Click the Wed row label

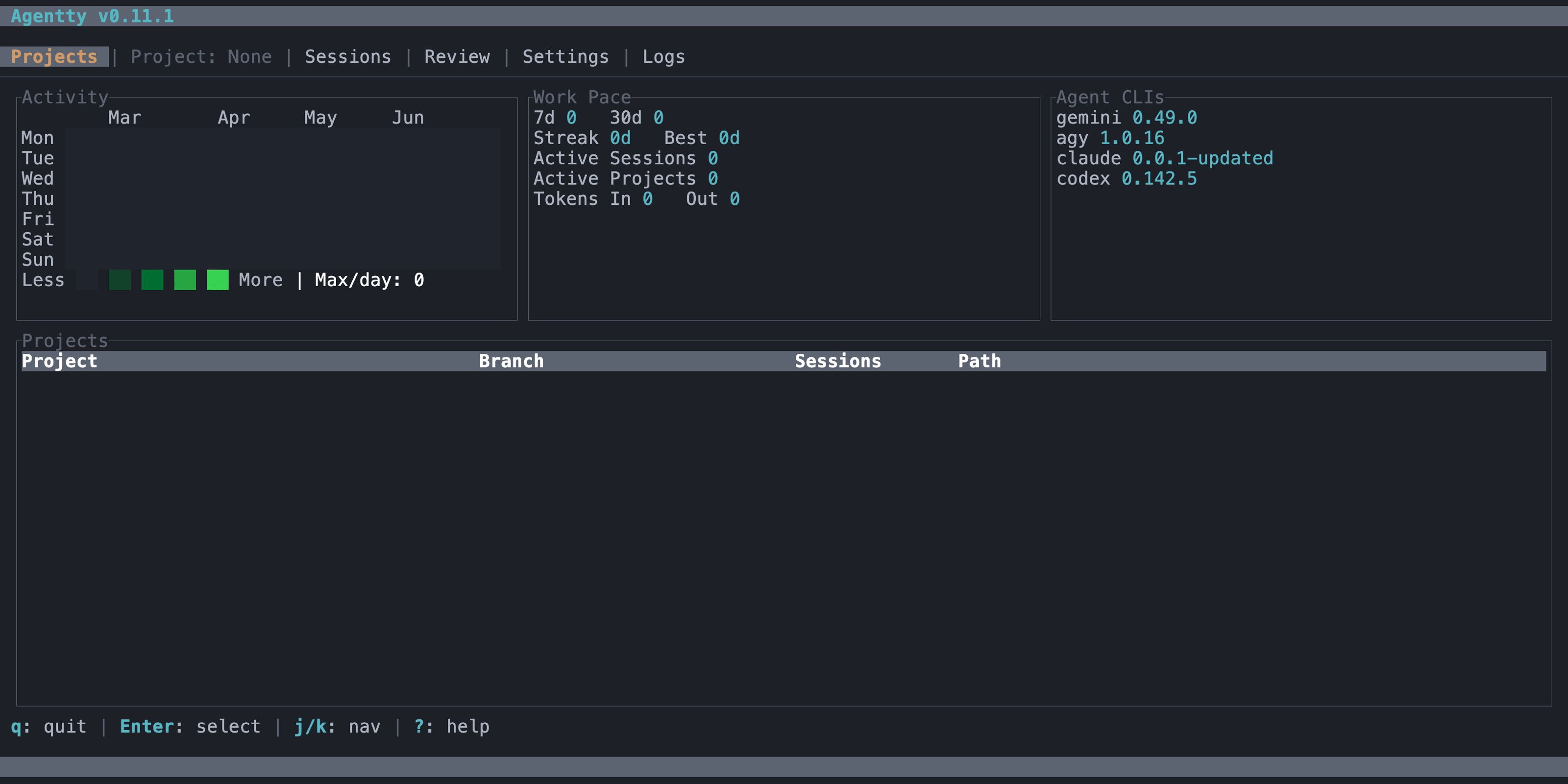(38, 178)
